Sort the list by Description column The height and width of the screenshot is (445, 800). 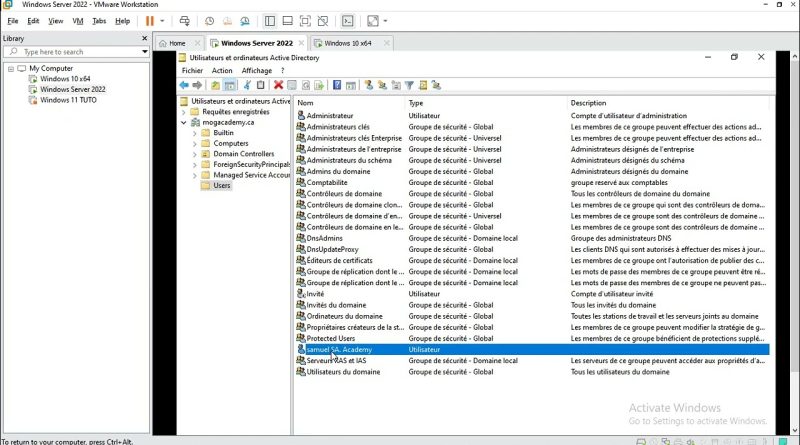coord(668,103)
